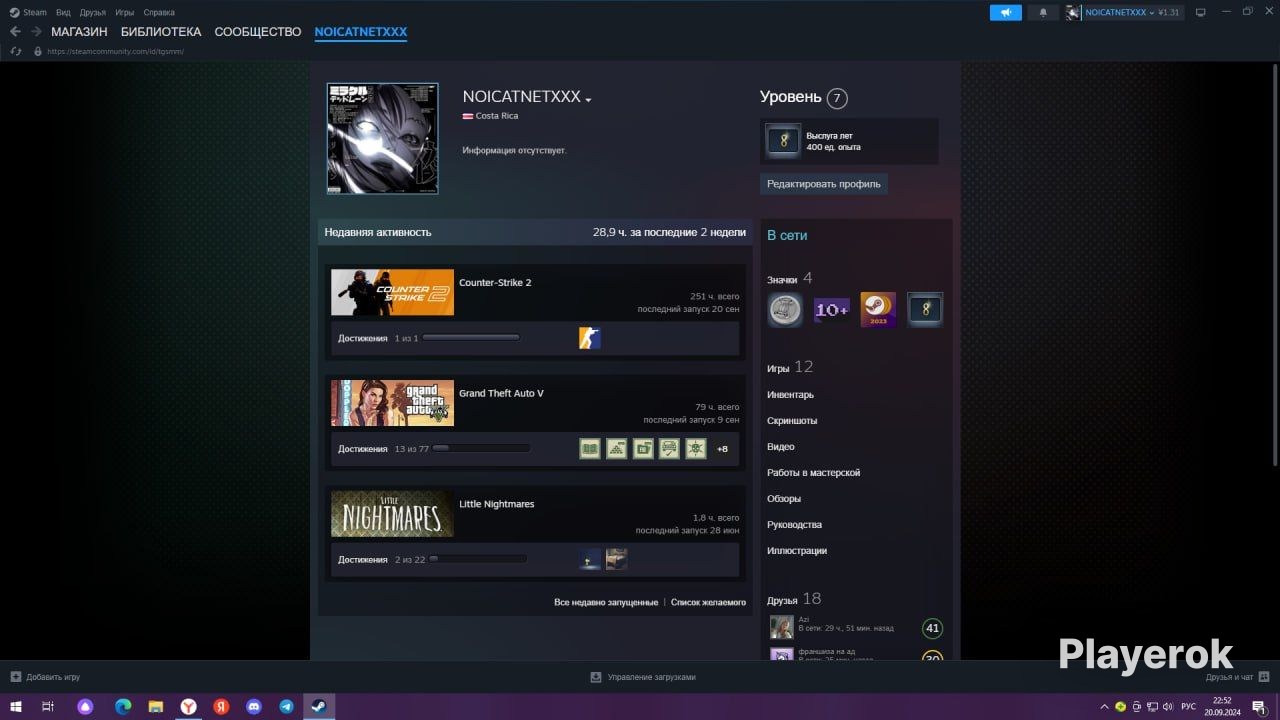Click the Big Picture mode monitor icon
1280x720 pixels.
coord(1201,12)
